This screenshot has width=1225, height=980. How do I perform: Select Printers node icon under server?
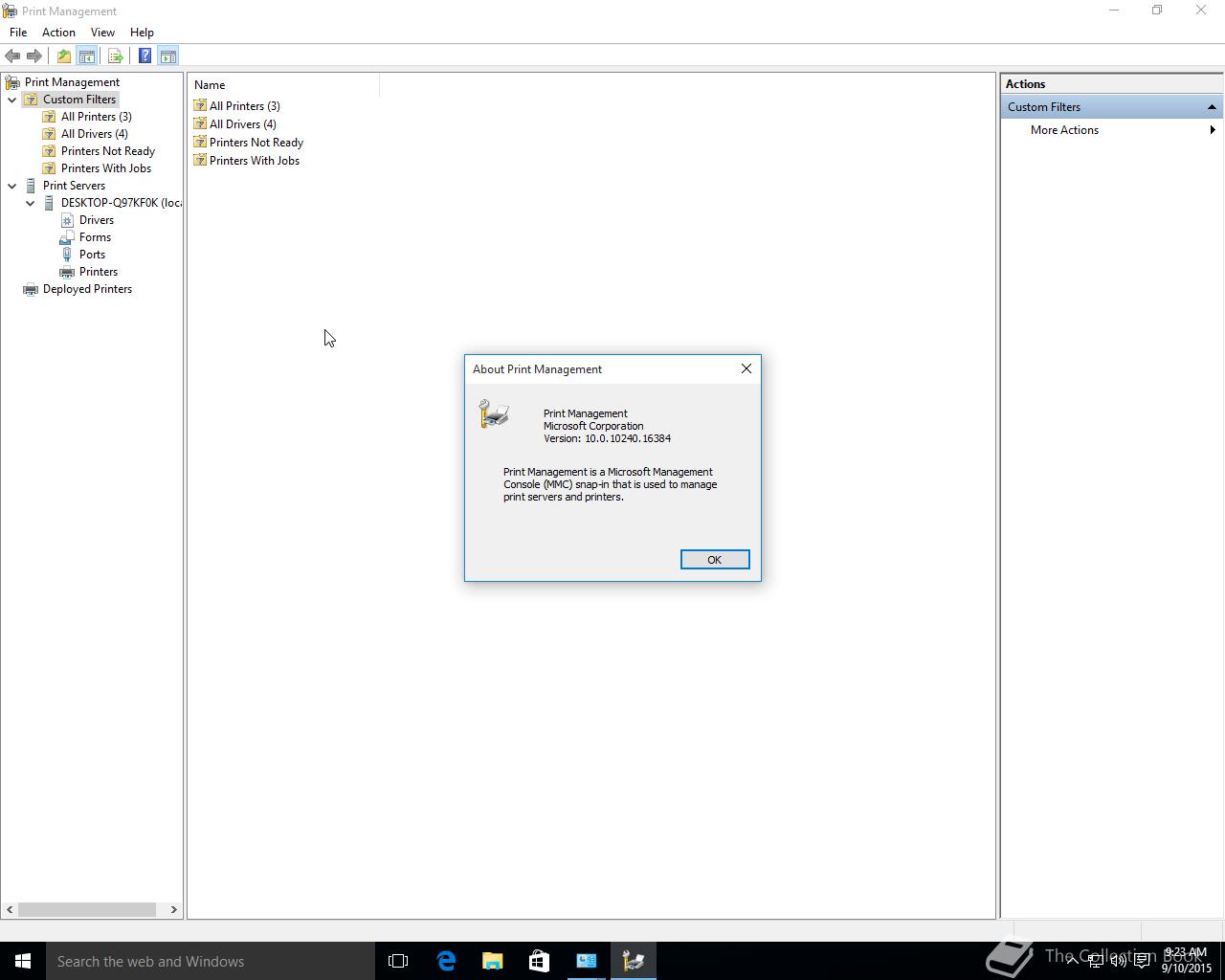[67, 272]
